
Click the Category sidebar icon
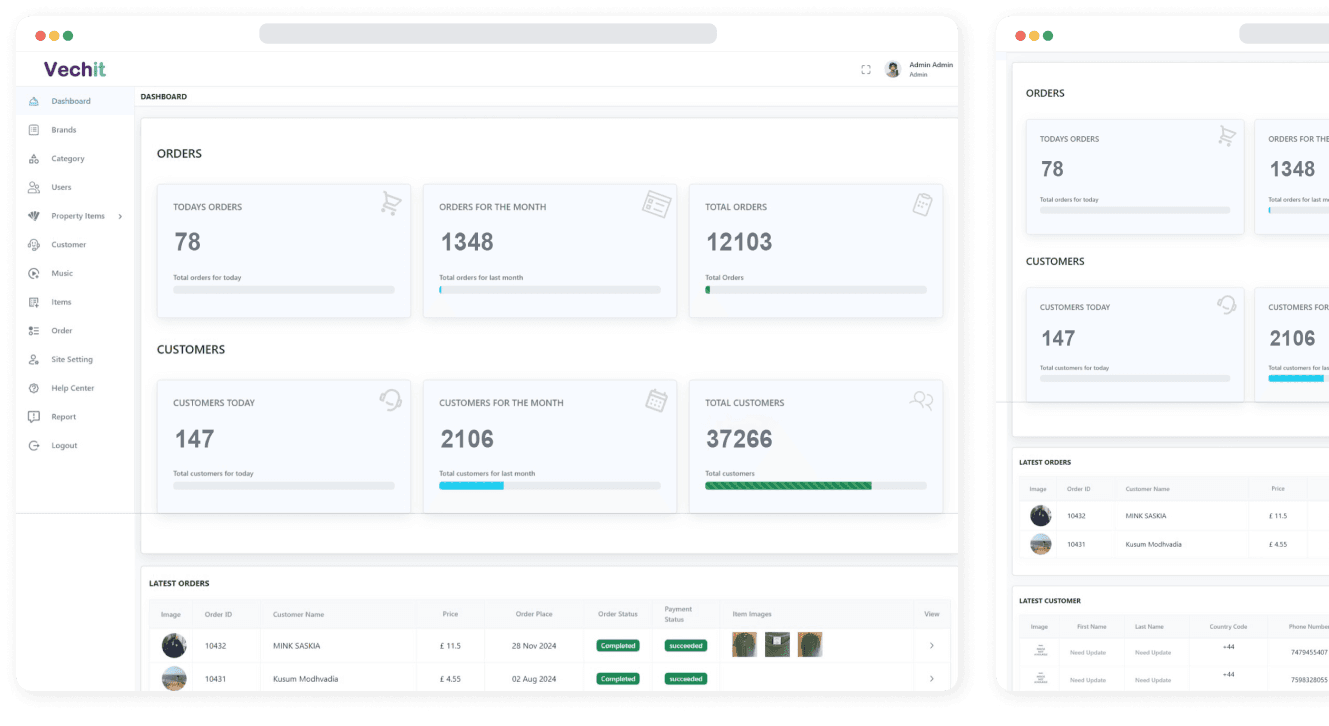[34, 159]
